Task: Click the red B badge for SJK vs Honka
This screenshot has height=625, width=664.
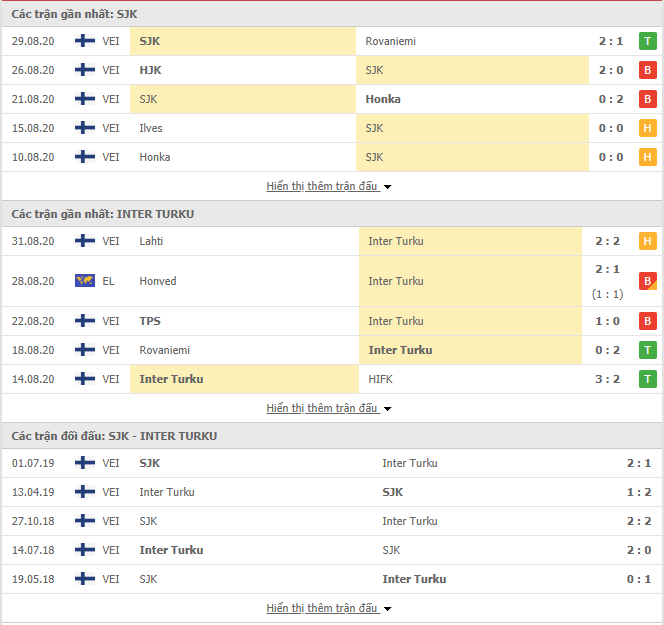Action: tap(647, 99)
